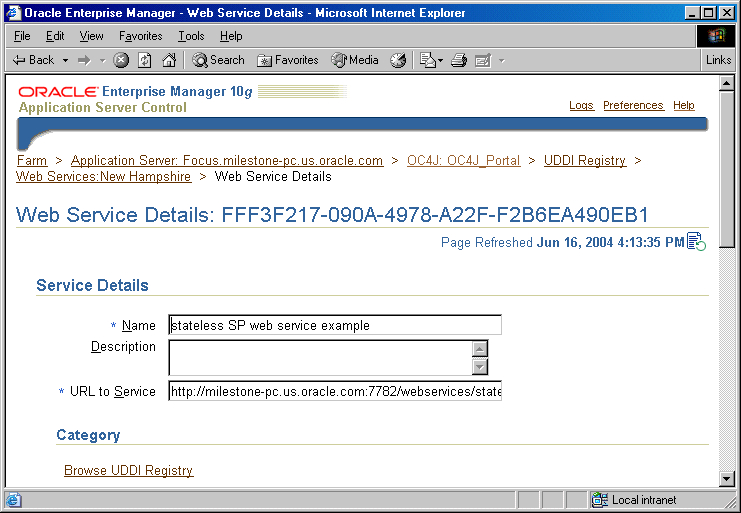Screen dimensions: 741x513
Task: Click the Windows logo throbber icon
Action: click(x=715, y=36)
